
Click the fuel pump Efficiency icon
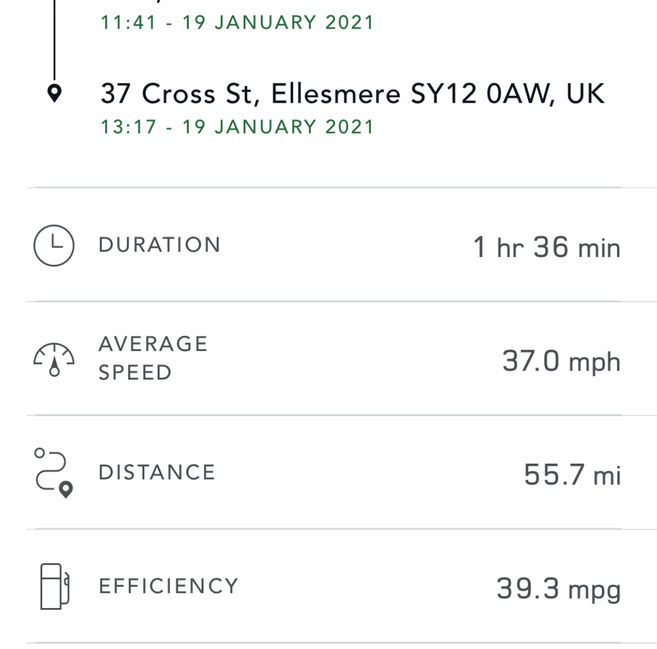54,586
